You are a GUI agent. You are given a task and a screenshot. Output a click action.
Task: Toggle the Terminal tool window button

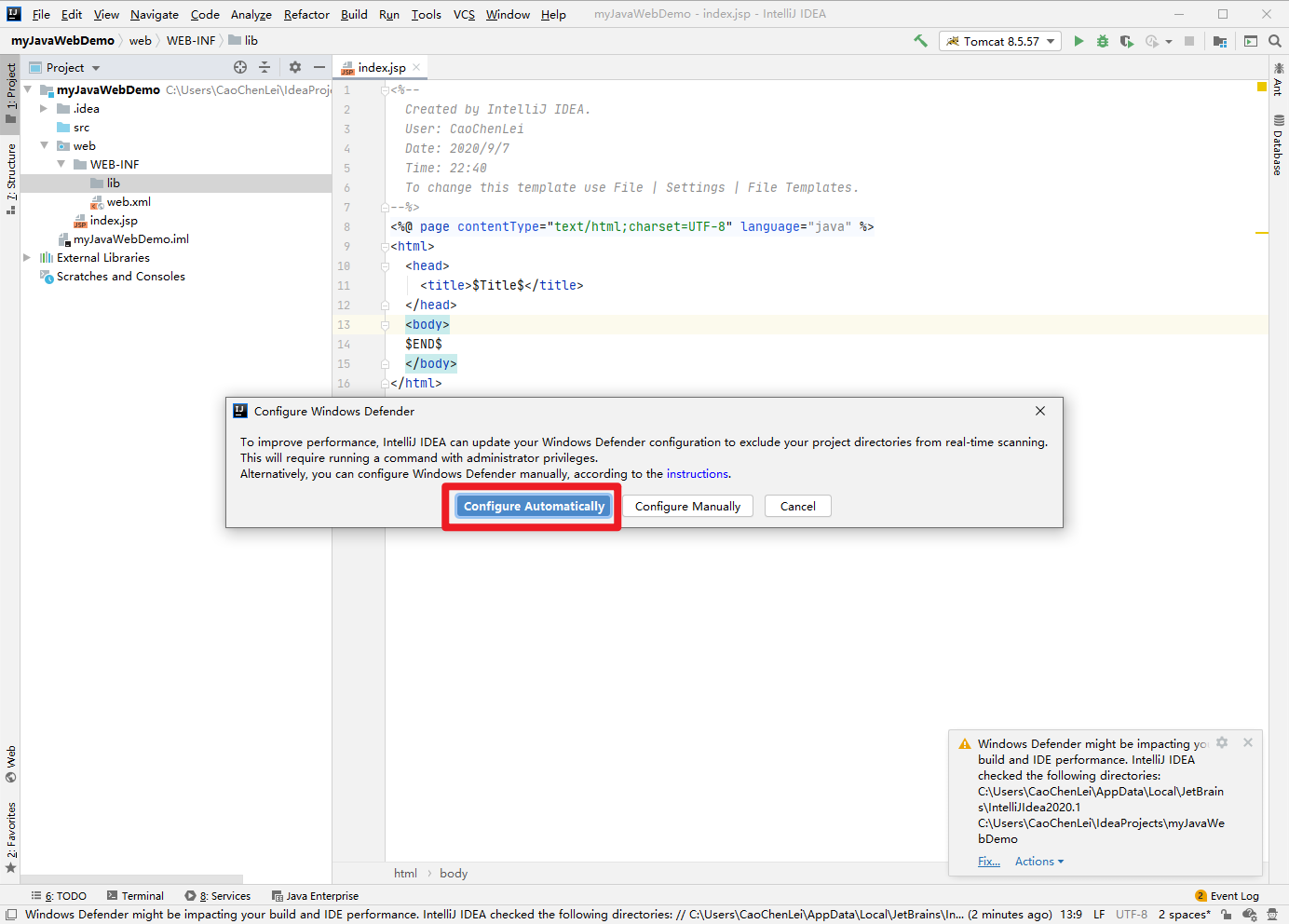135,896
